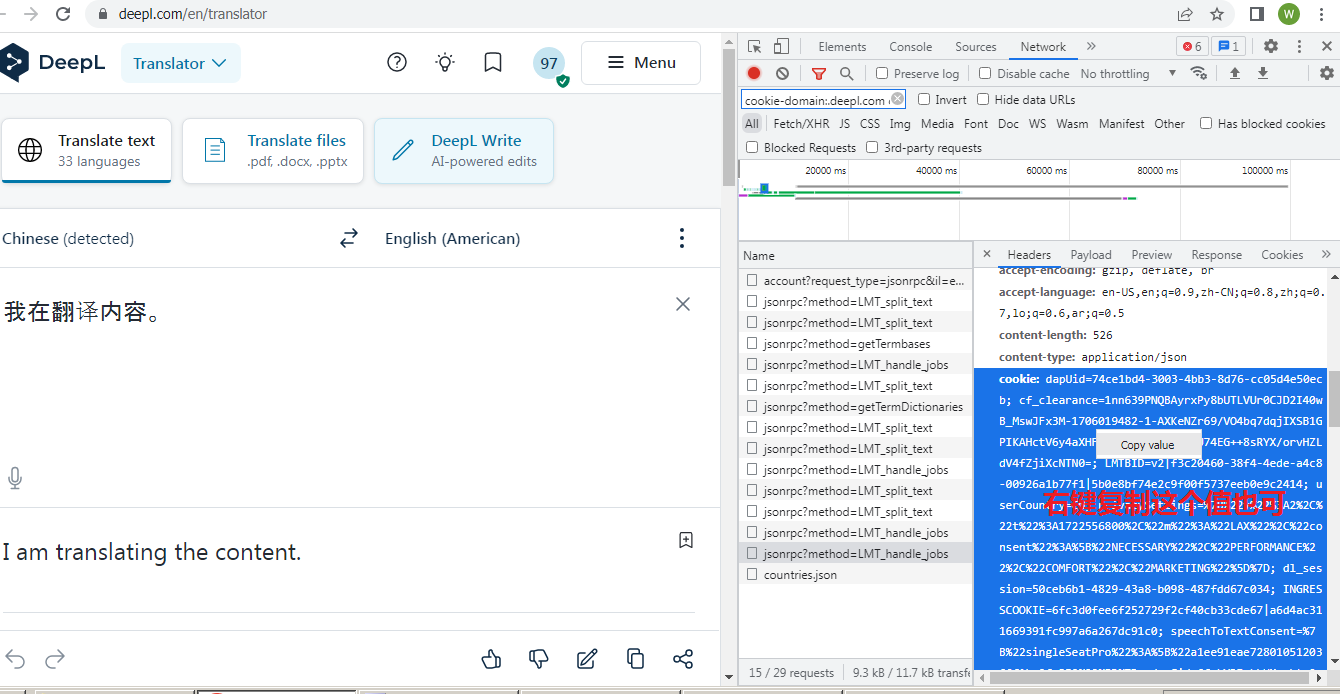The height and width of the screenshot is (694, 1340).
Task: Select the DeepL Write option
Action: click(464, 151)
